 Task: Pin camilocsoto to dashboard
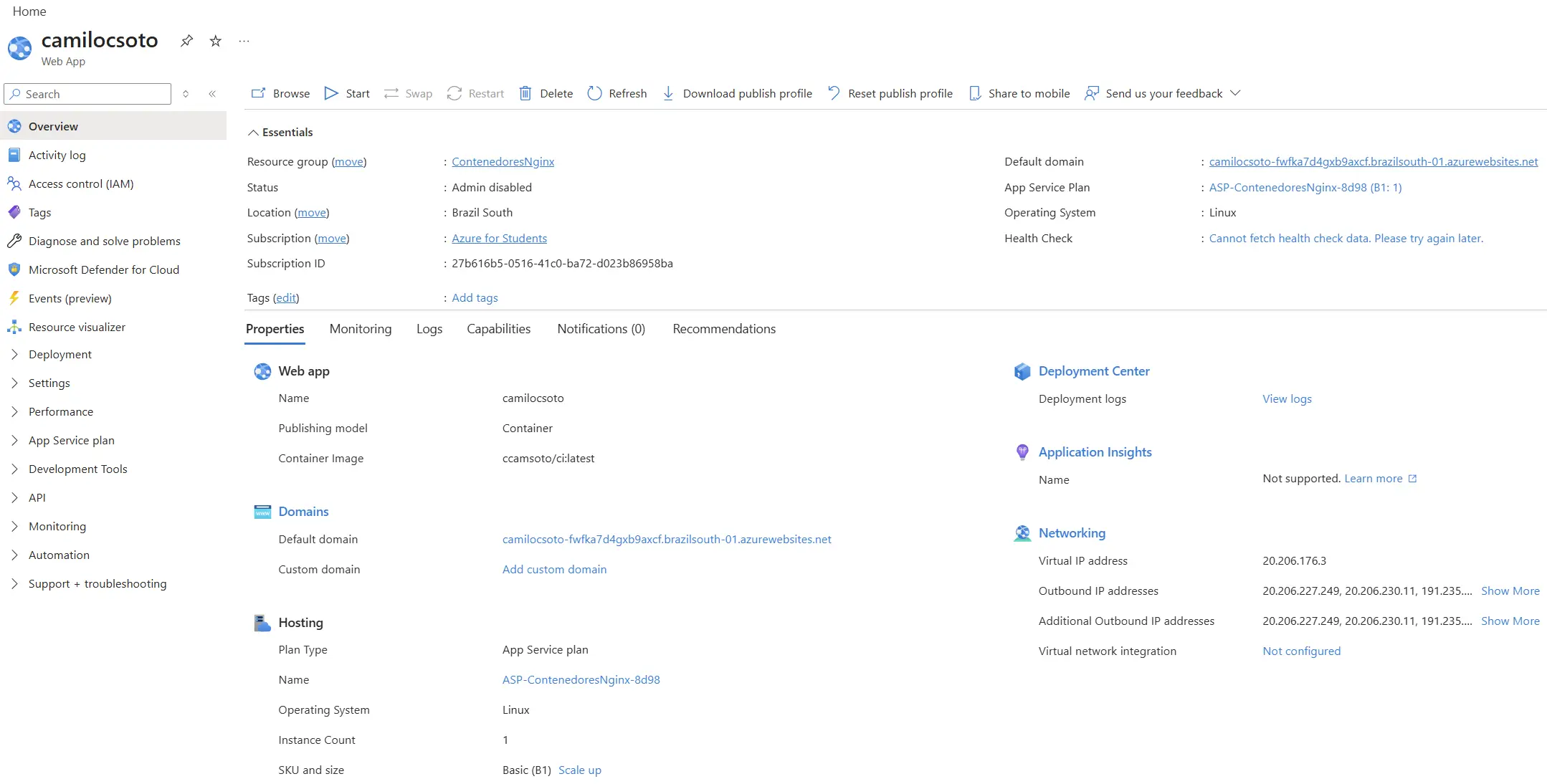tap(186, 41)
